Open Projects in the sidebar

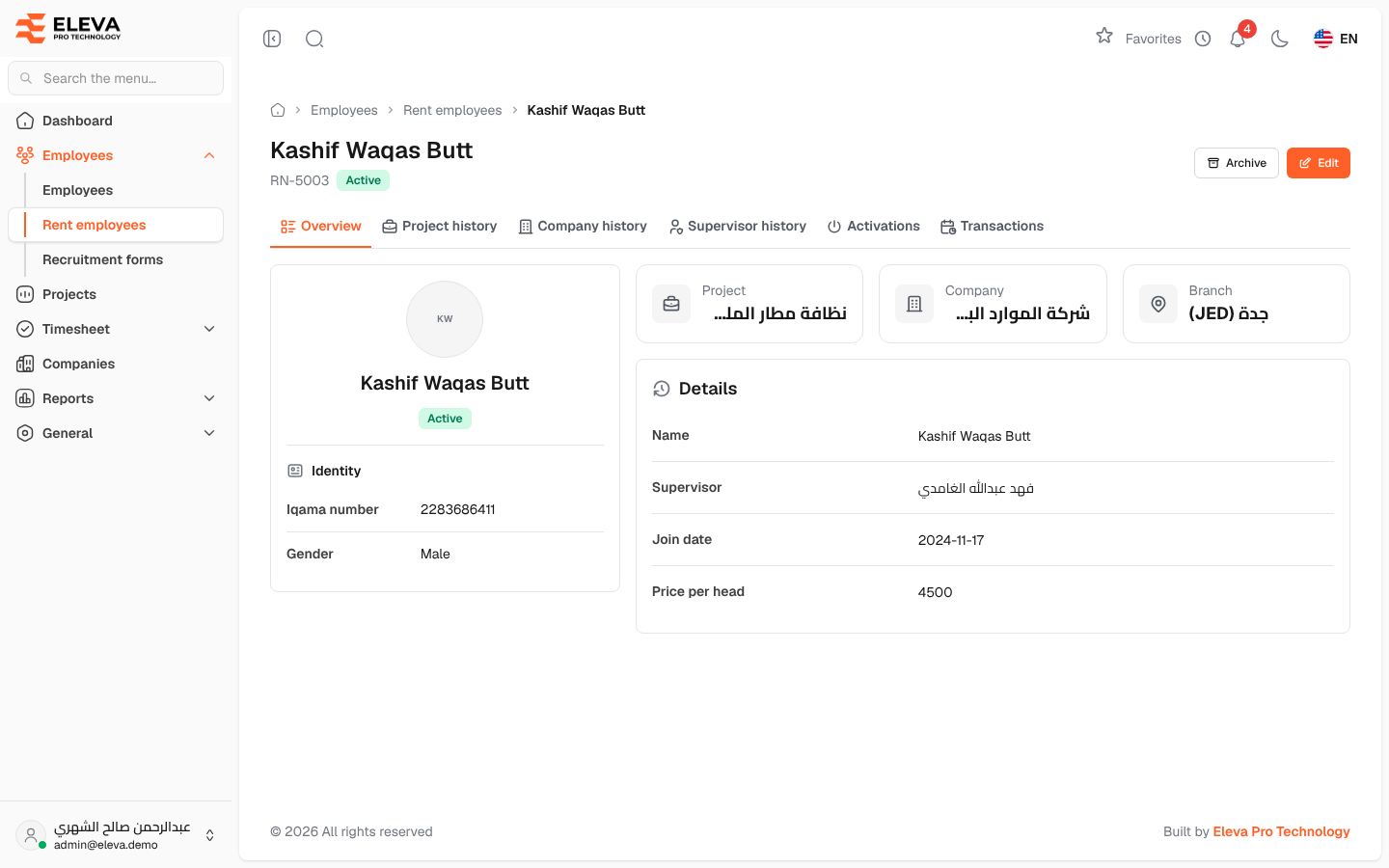click(x=116, y=294)
